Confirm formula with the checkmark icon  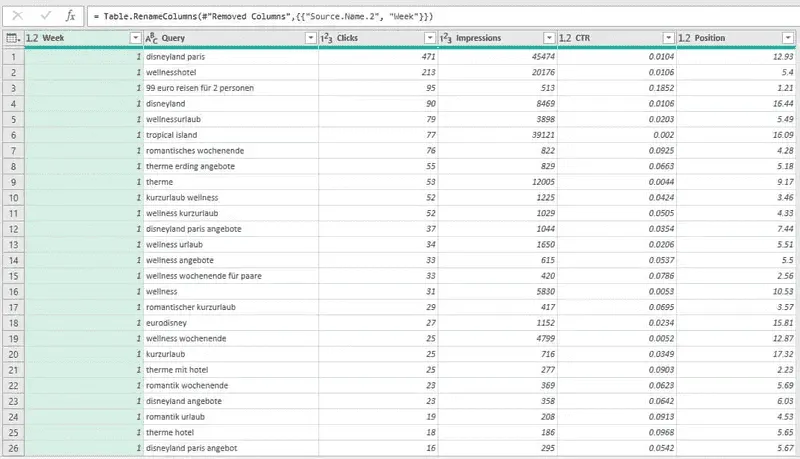point(45,16)
